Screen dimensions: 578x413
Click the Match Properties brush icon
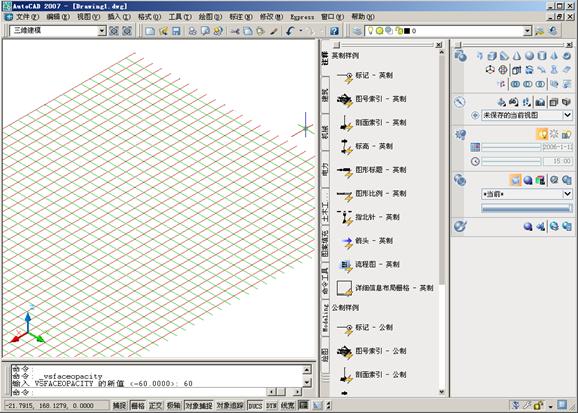274,31
